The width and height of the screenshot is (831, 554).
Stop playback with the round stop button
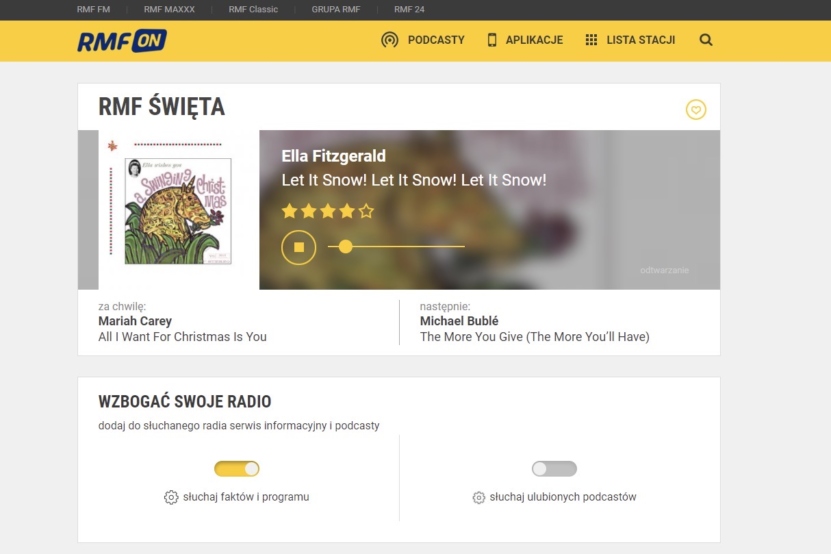pyautogui.click(x=298, y=247)
